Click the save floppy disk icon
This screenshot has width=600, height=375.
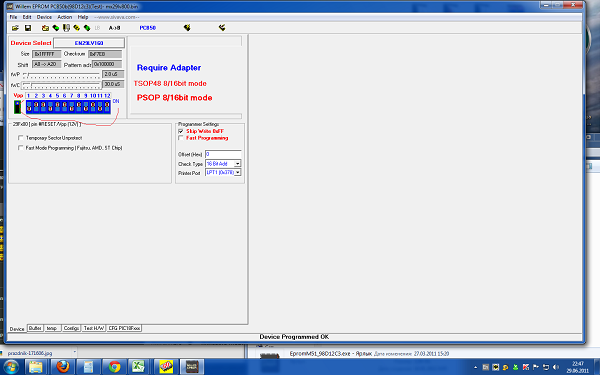pos(28,28)
